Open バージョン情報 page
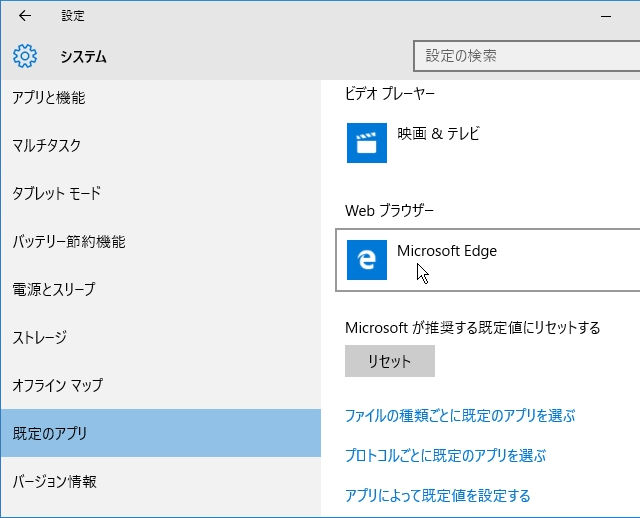This screenshot has height=518, width=640. tap(161, 481)
